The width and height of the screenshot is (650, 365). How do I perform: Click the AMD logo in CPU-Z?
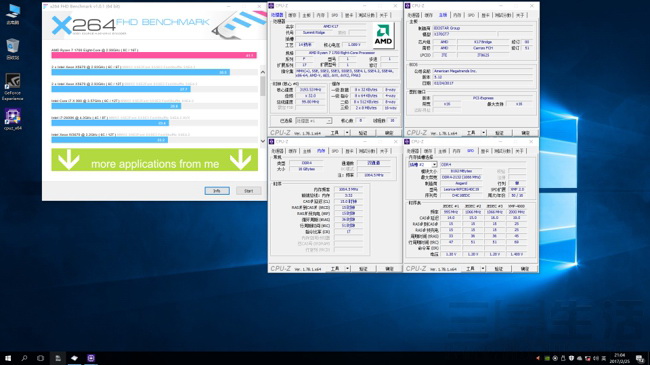[383, 35]
